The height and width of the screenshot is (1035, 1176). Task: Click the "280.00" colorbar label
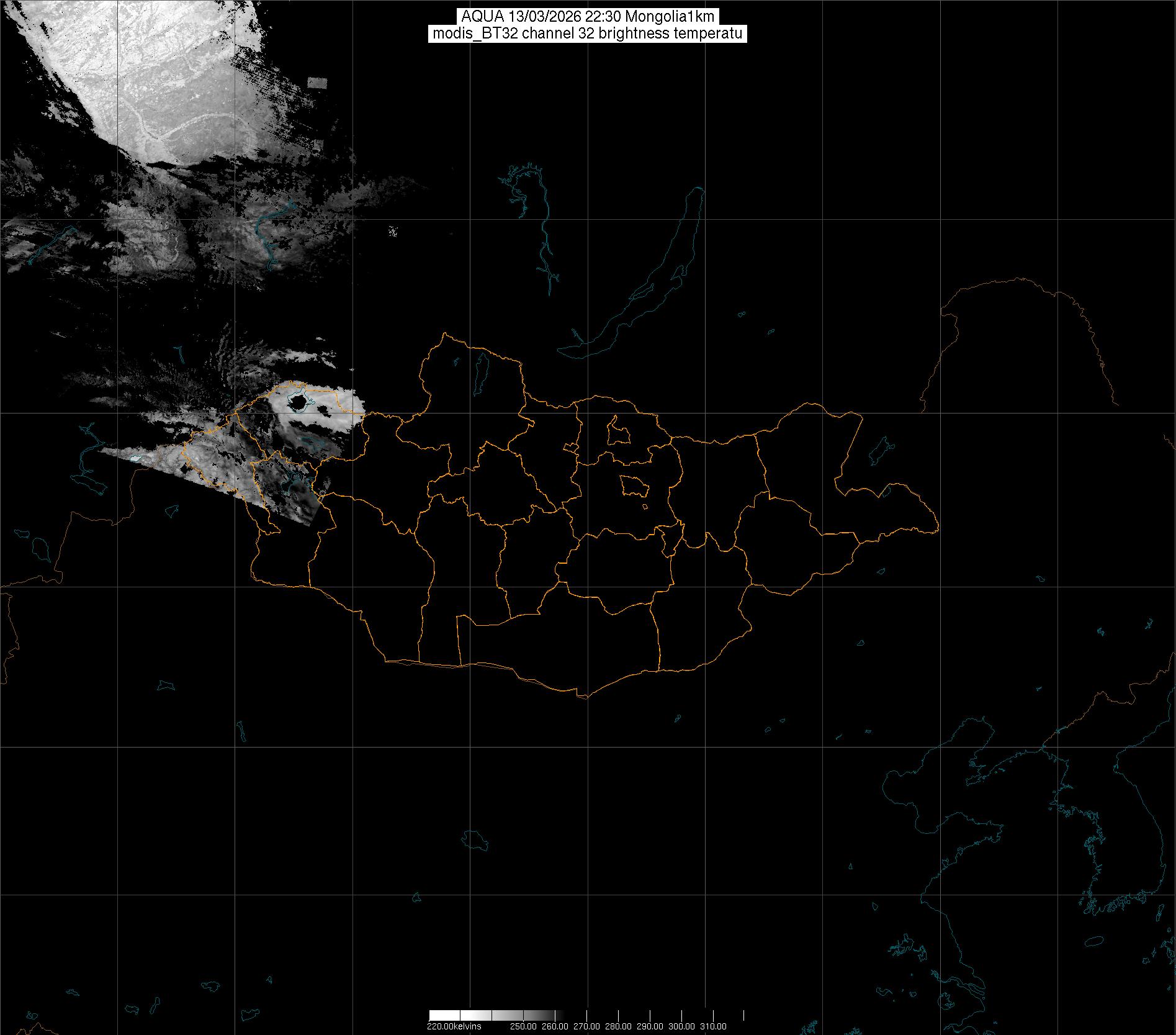(619, 1026)
